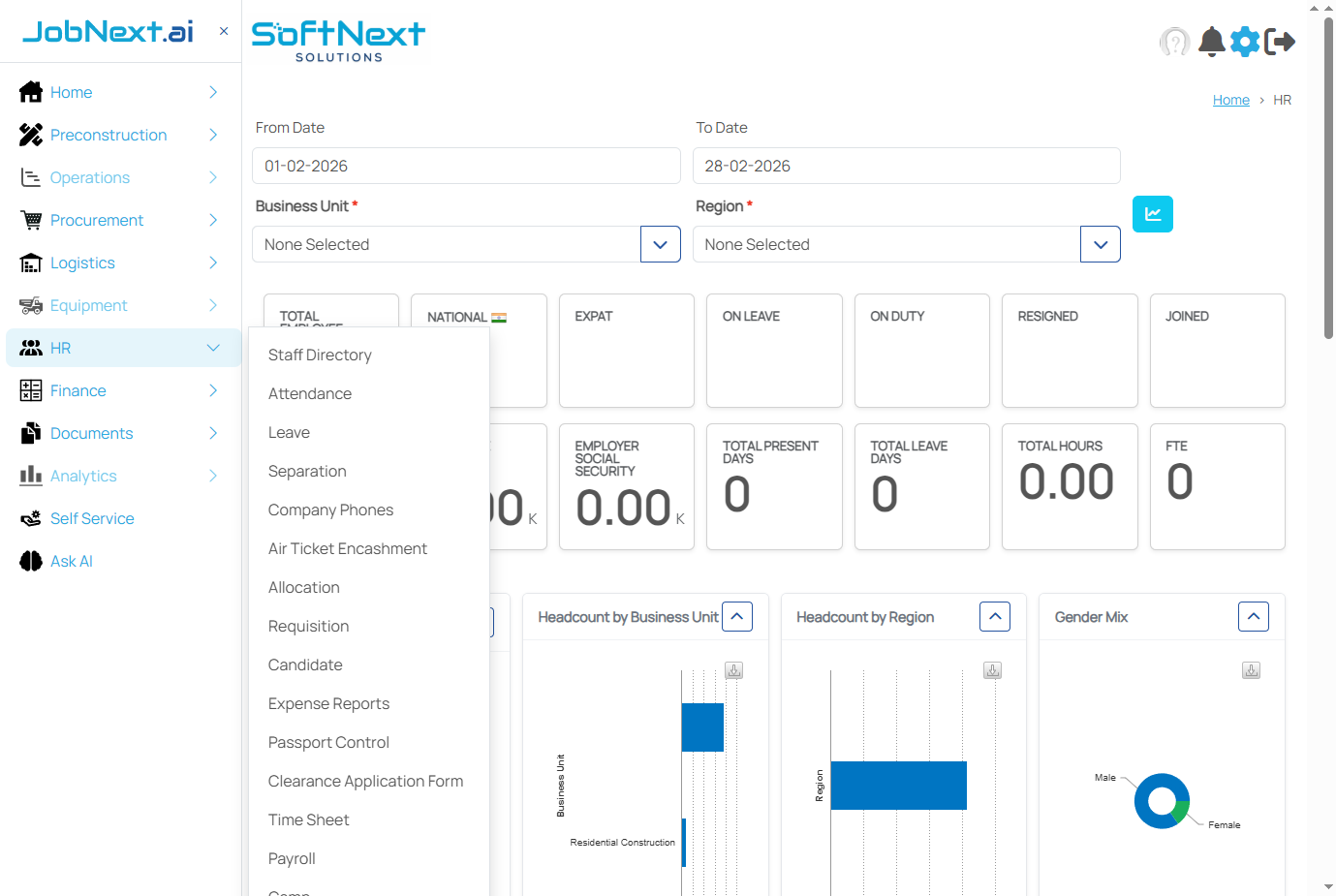The height and width of the screenshot is (896, 1336).
Task: Open Attendance from the HR menu
Action: 310,393
